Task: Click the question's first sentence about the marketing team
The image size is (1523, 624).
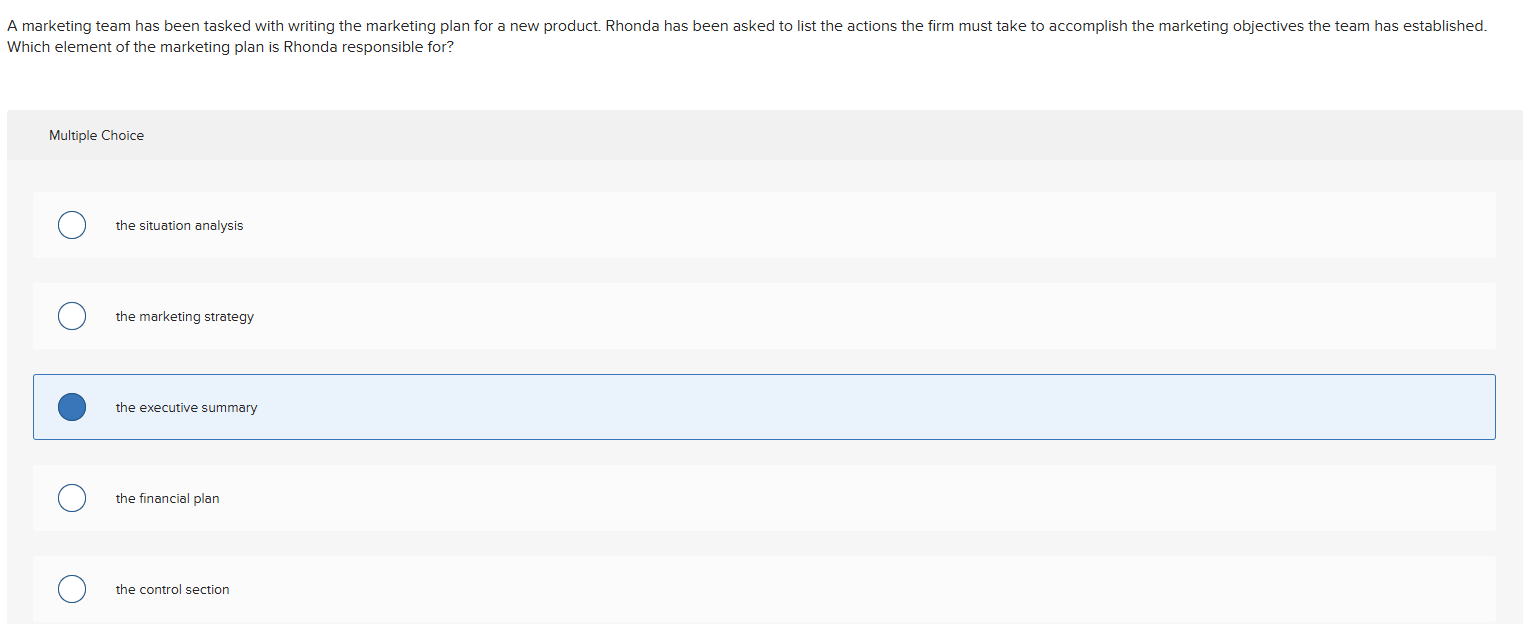Action: (300, 26)
